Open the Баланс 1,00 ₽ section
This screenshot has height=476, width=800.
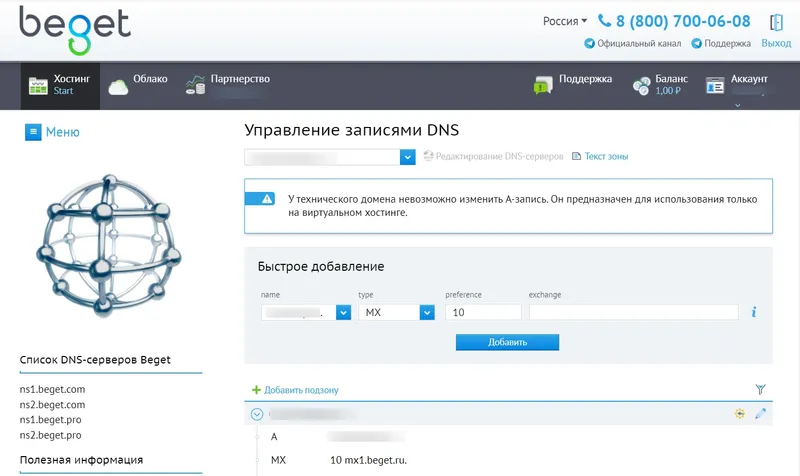pos(671,85)
